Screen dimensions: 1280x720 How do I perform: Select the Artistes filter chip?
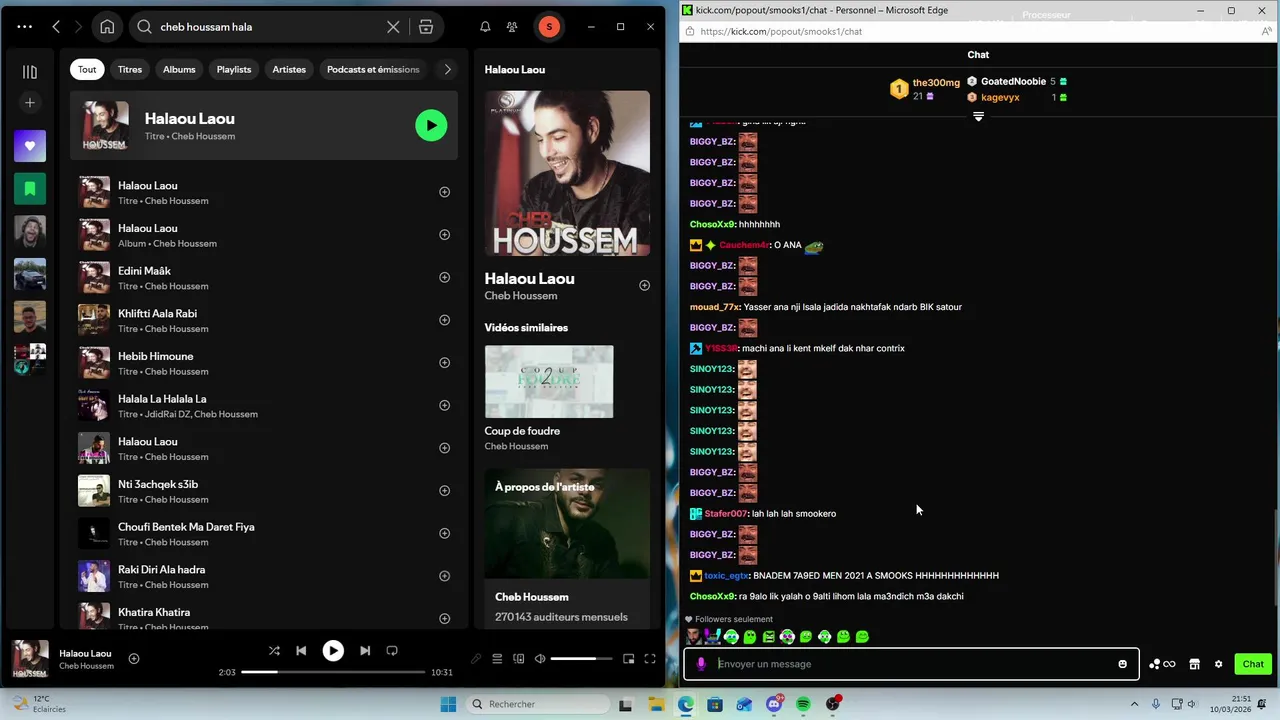tap(289, 69)
